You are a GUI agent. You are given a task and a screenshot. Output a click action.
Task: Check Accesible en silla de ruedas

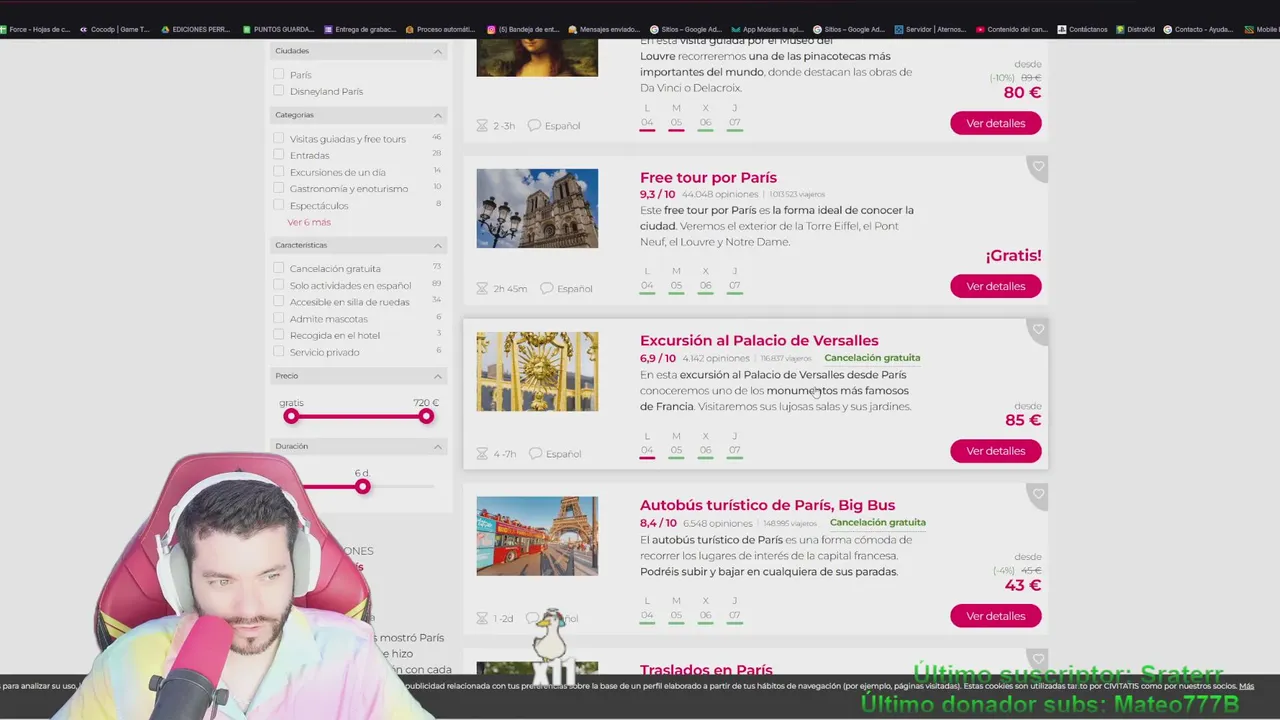click(x=279, y=301)
